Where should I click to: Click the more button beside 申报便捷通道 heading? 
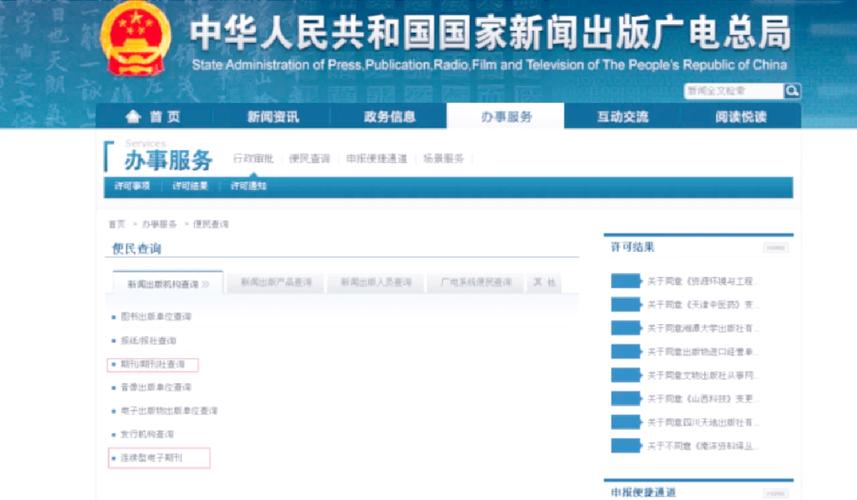pos(776,493)
